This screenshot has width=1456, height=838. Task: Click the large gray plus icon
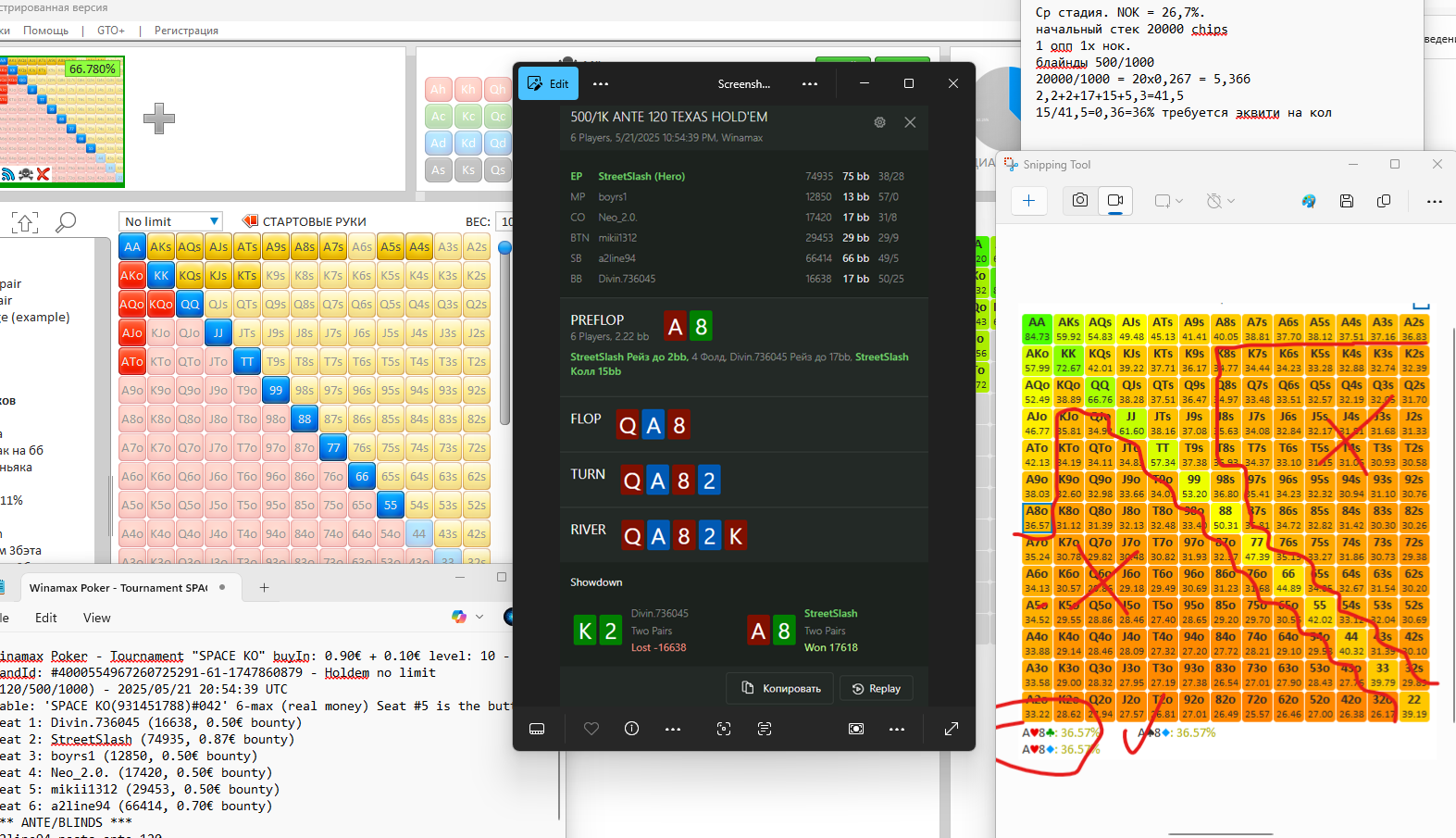point(159,119)
